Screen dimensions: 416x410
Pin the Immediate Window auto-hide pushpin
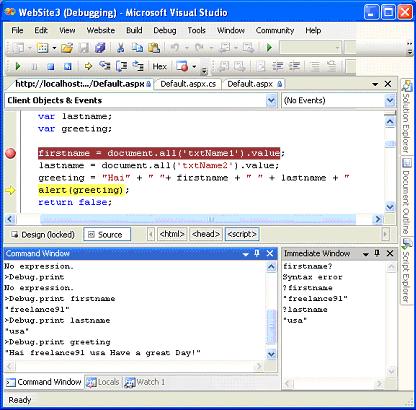pyautogui.click(x=377, y=253)
